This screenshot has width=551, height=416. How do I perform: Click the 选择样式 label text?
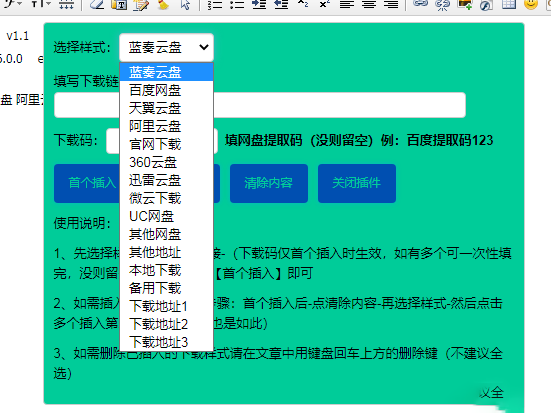click(82, 47)
